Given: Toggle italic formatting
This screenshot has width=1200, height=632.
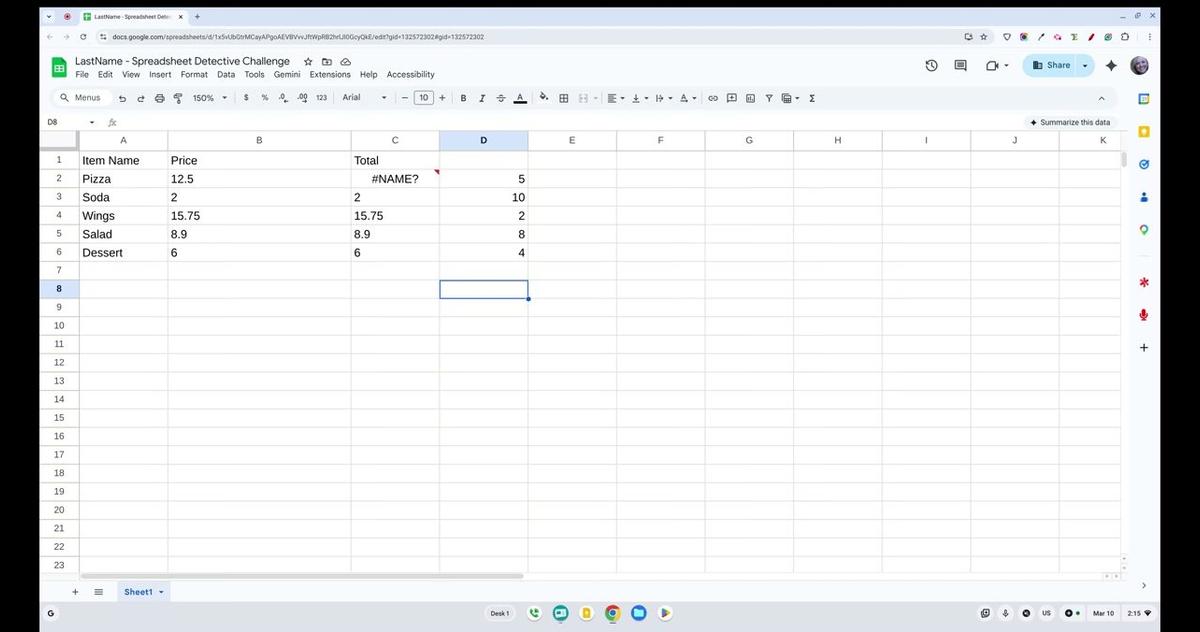Looking at the screenshot, I should [482, 98].
